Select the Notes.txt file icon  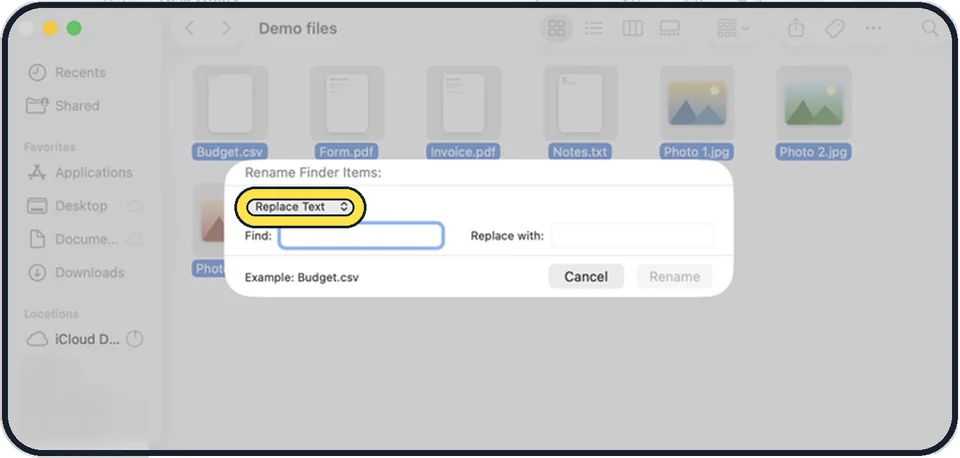click(580, 103)
